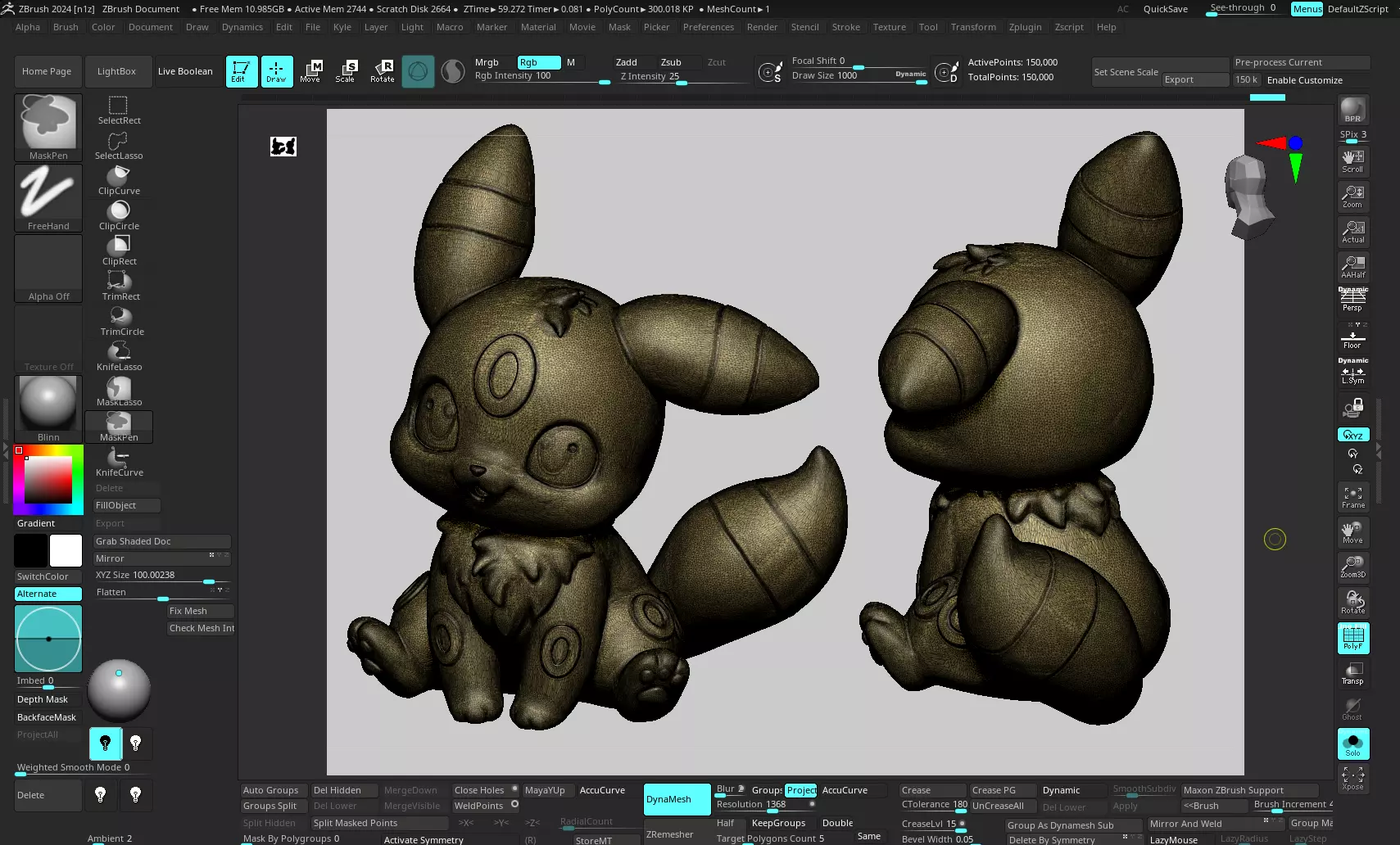1400x845 pixels.
Task: Click the Xpose icon
Action: [x=1352, y=778]
